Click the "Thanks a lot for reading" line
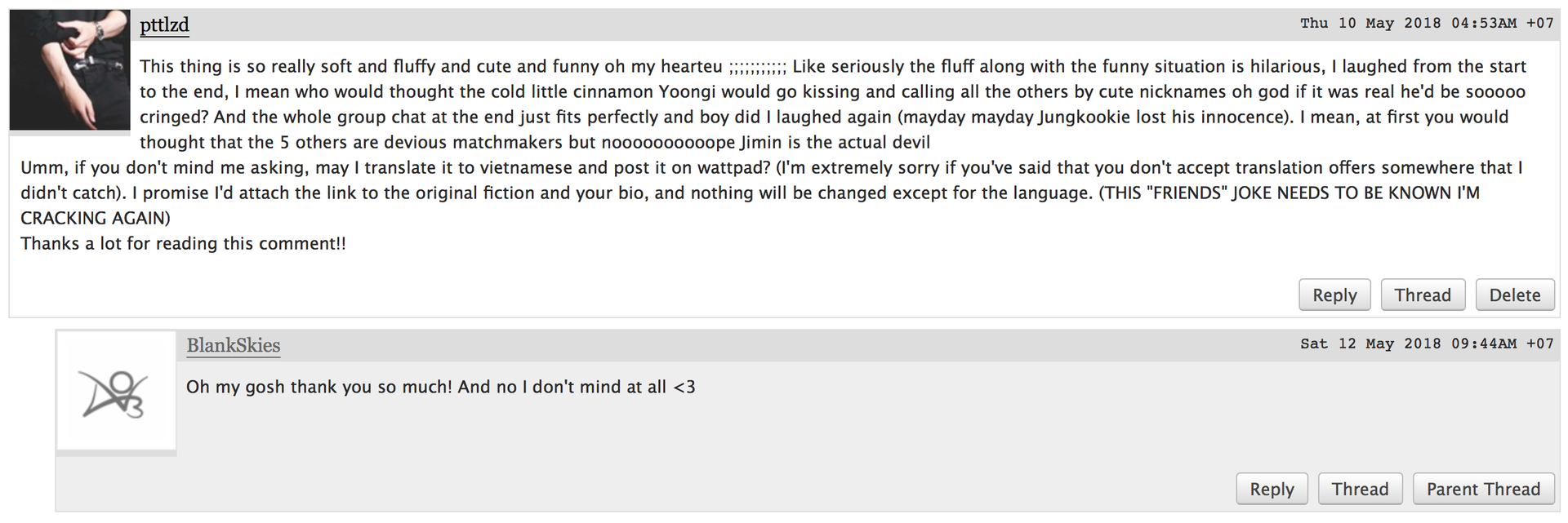The width and height of the screenshot is (1568, 523). tap(183, 244)
